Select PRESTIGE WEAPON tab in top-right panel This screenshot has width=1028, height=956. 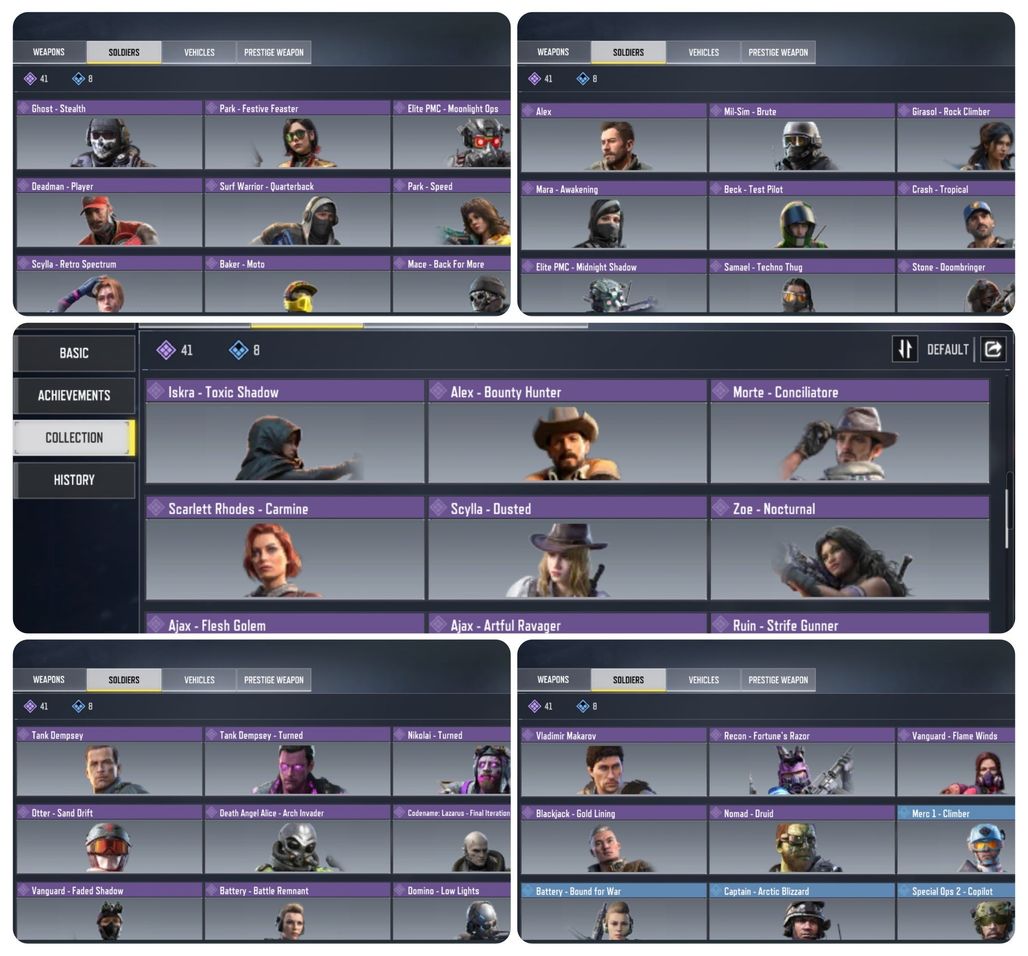coord(778,52)
